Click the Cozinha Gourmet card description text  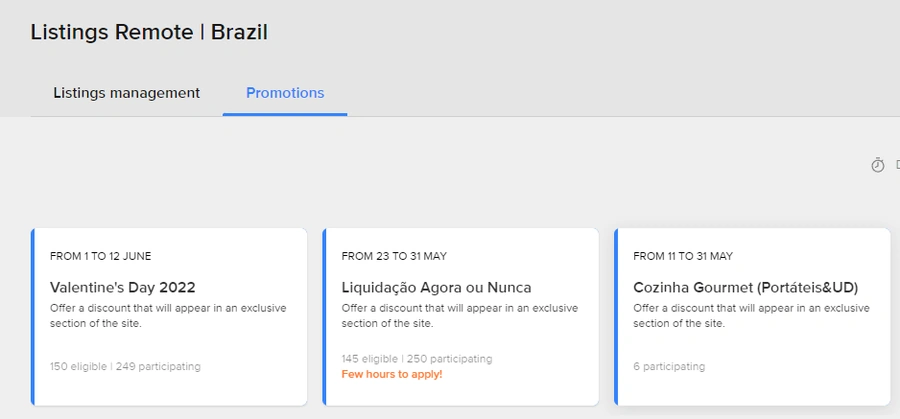(x=751, y=316)
